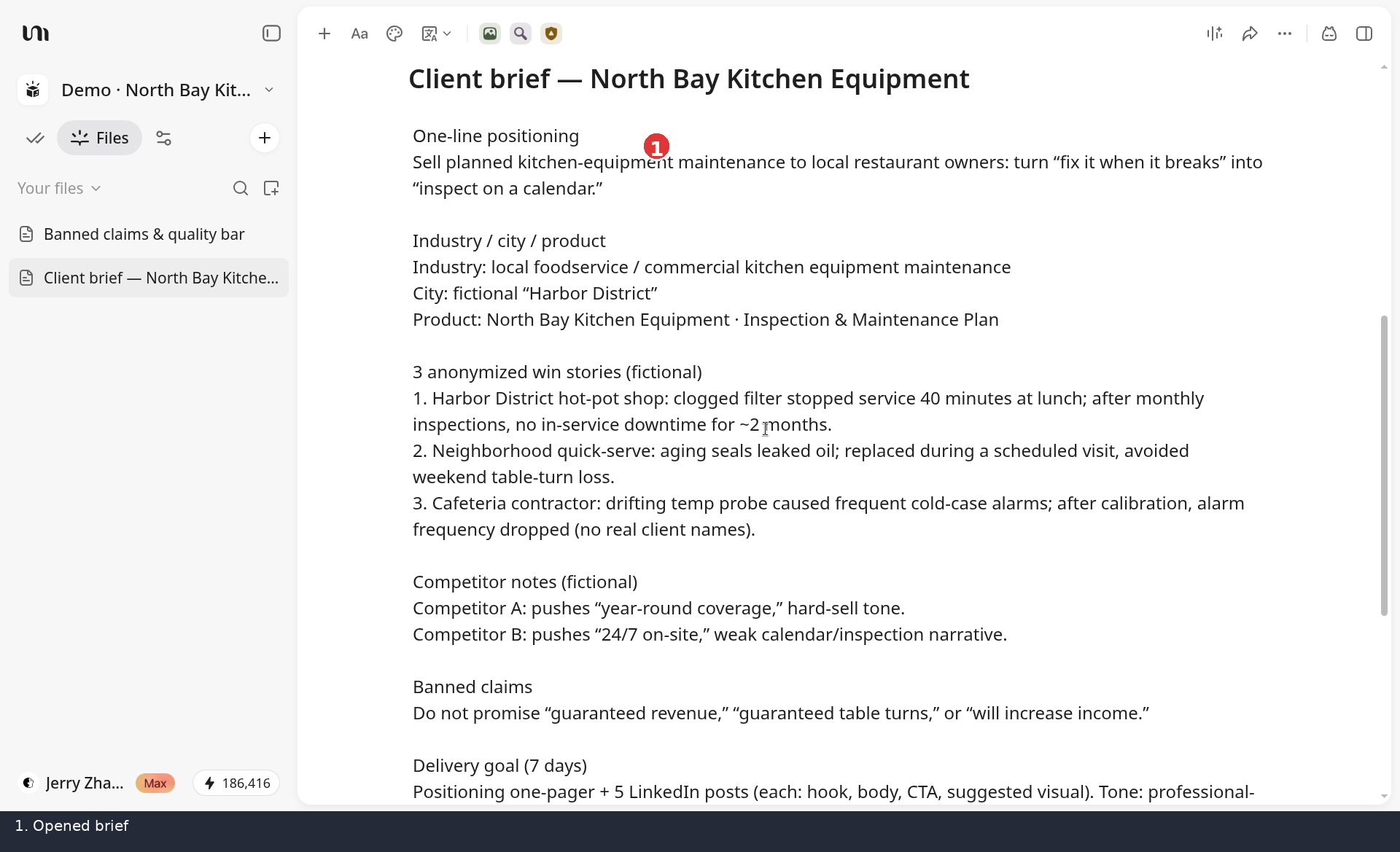Viewport: 1400px width, 852px height.
Task: Open the AI assistant cat icon
Action: click(1329, 34)
